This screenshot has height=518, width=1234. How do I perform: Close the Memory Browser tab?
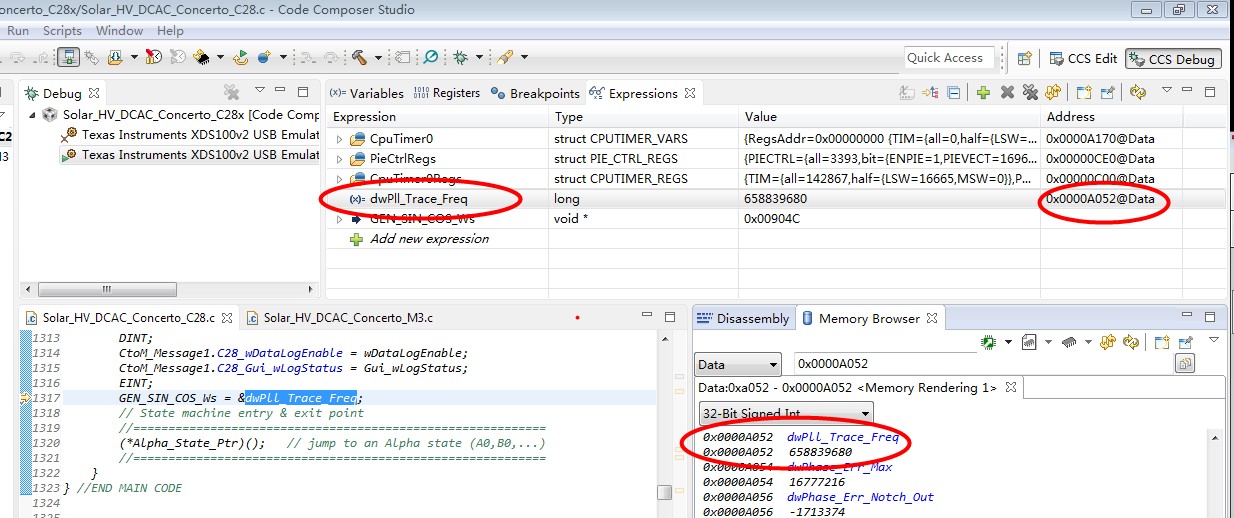click(932, 318)
